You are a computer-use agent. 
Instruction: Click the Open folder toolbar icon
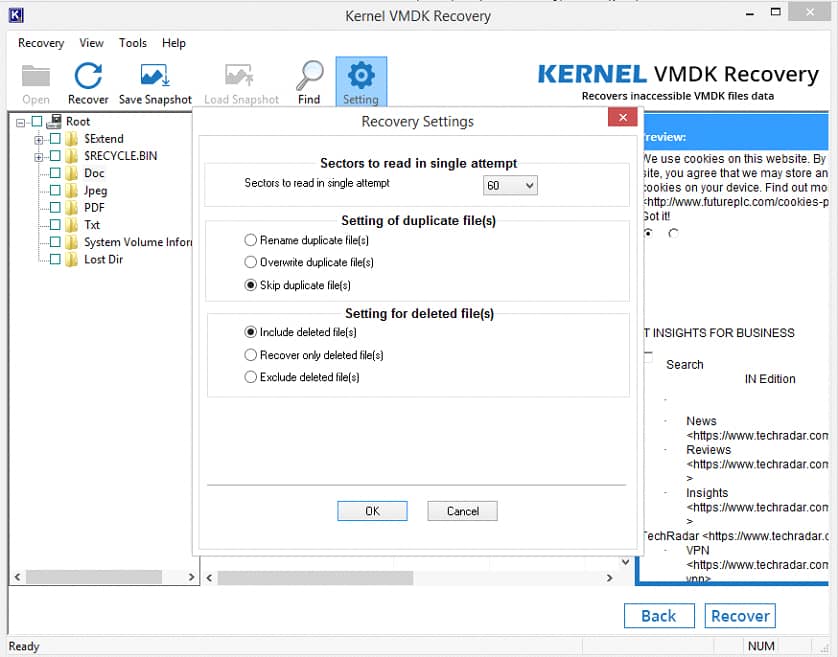[x=36, y=76]
